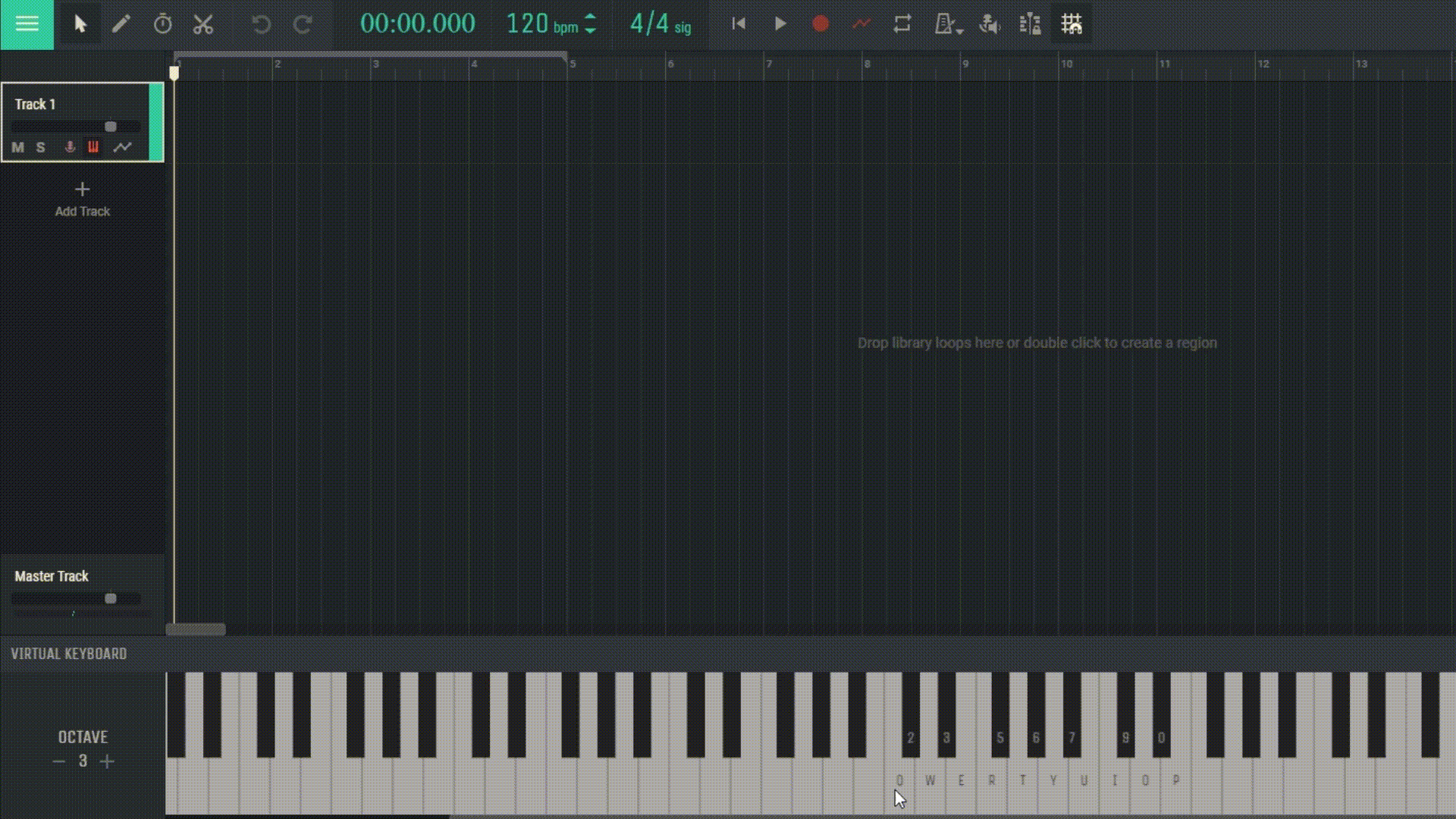Open the mixer panel icon
Screen dimensions: 1456x819
tap(1029, 24)
